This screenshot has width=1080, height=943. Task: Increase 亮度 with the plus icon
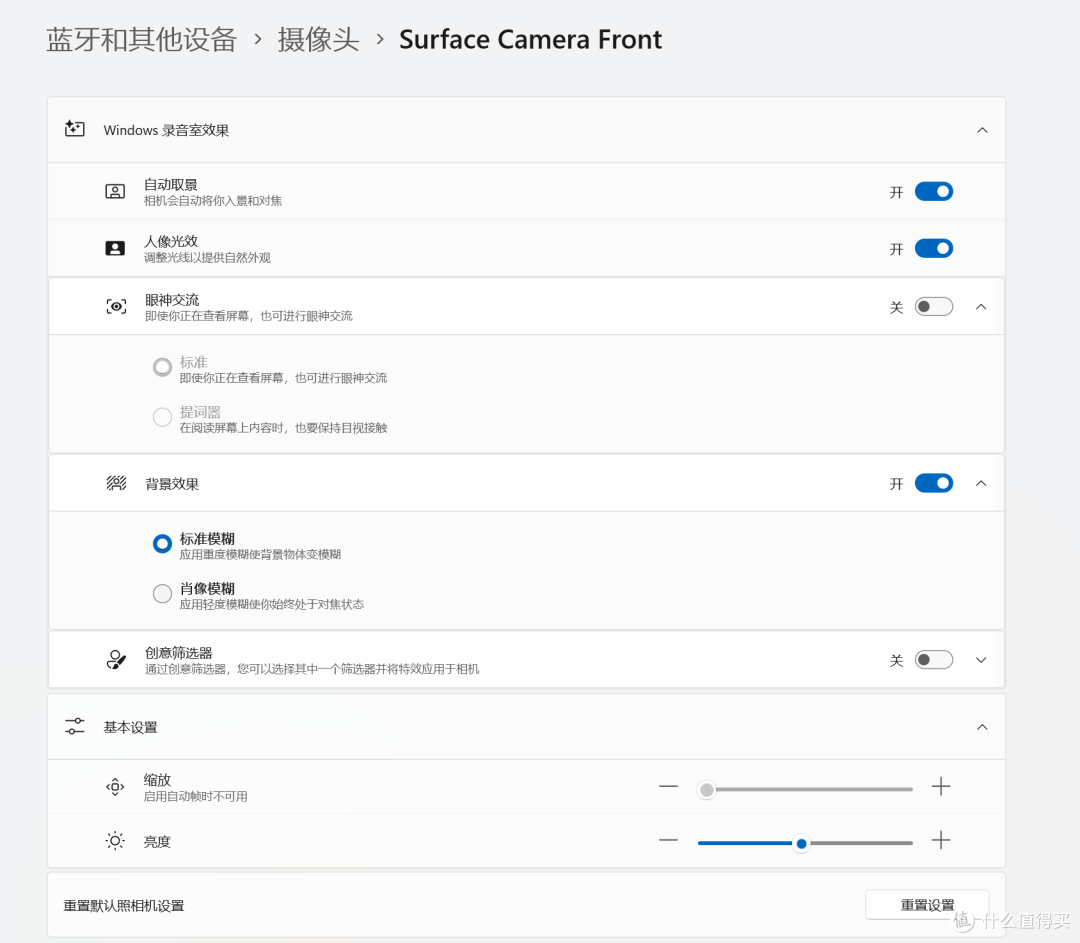click(x=941, y=840)
